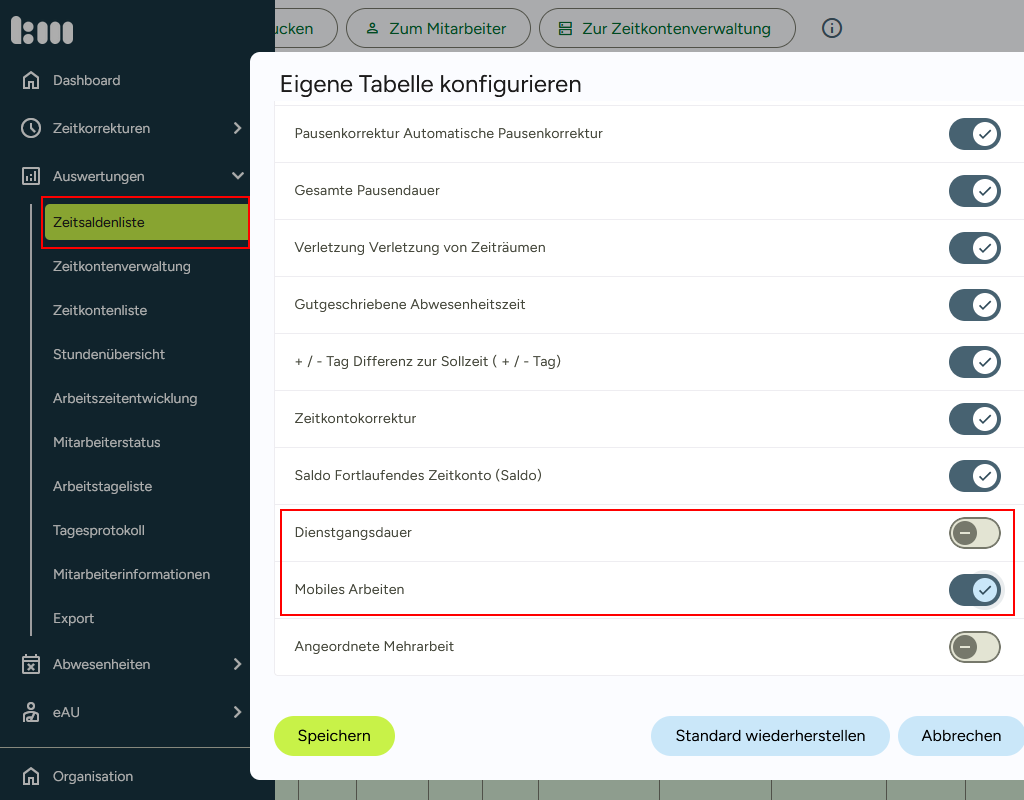Enable the Dienstgangsdauer toggle
Screen dimensions: 1024x800
click(x=974, y=533)
